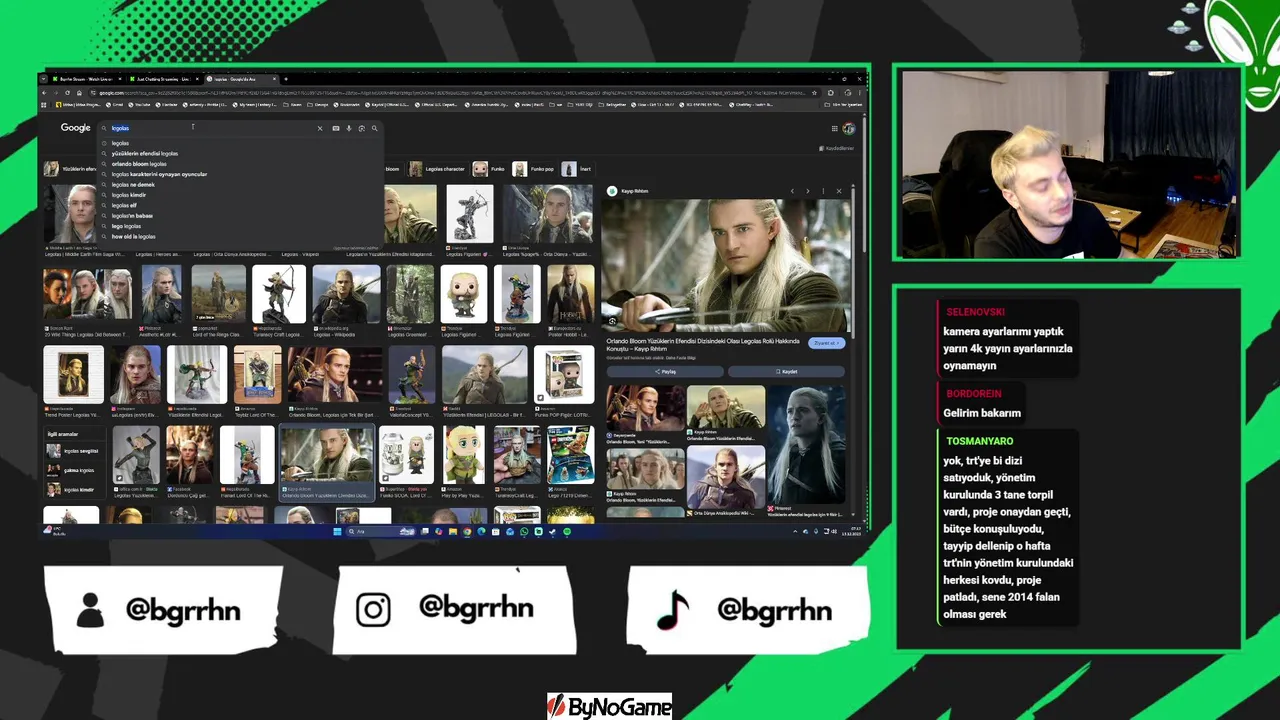Select the İnert filter chip
This screenshot has height=720, width=1280.
[x=577, y=169]
